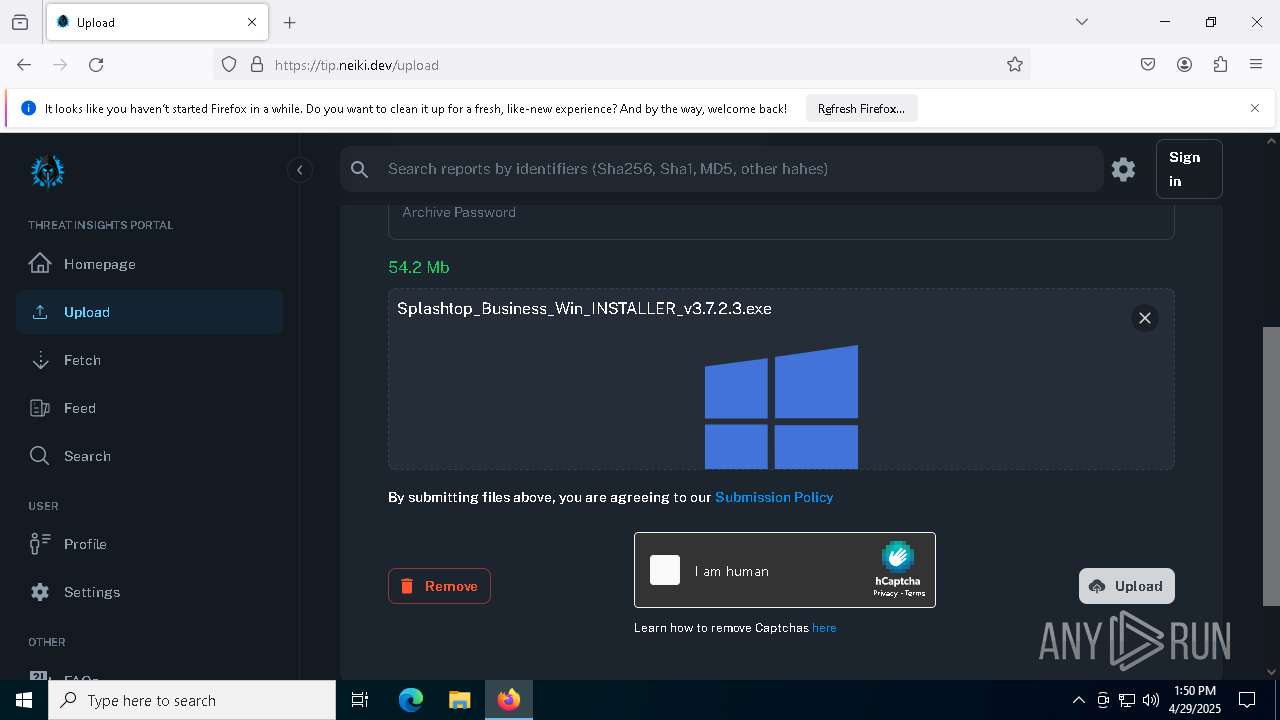Image resolution: width=1280 pixels, height=720 pixels.
Task: Show hidden tray icons chevron
Action: pyautogui.click(x=1078, y=700)
